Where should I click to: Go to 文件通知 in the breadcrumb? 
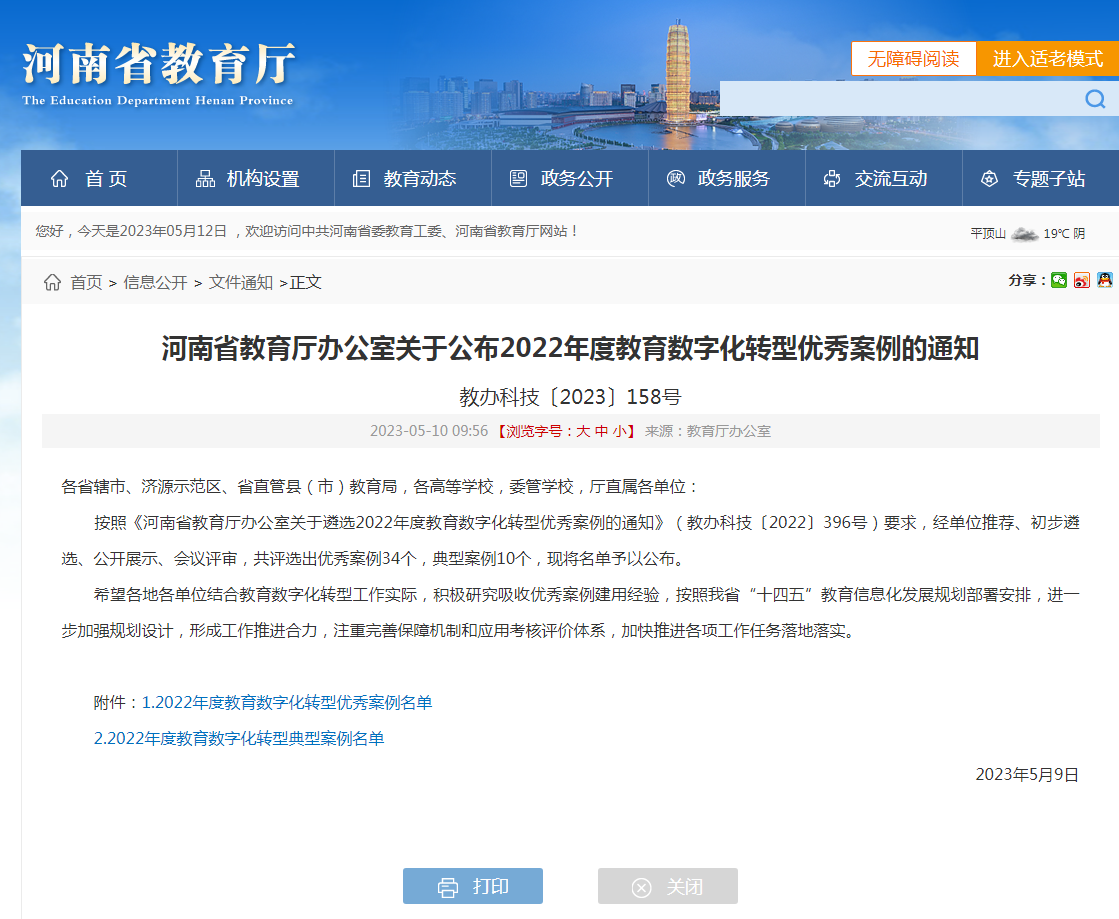[x=240, y=283]
